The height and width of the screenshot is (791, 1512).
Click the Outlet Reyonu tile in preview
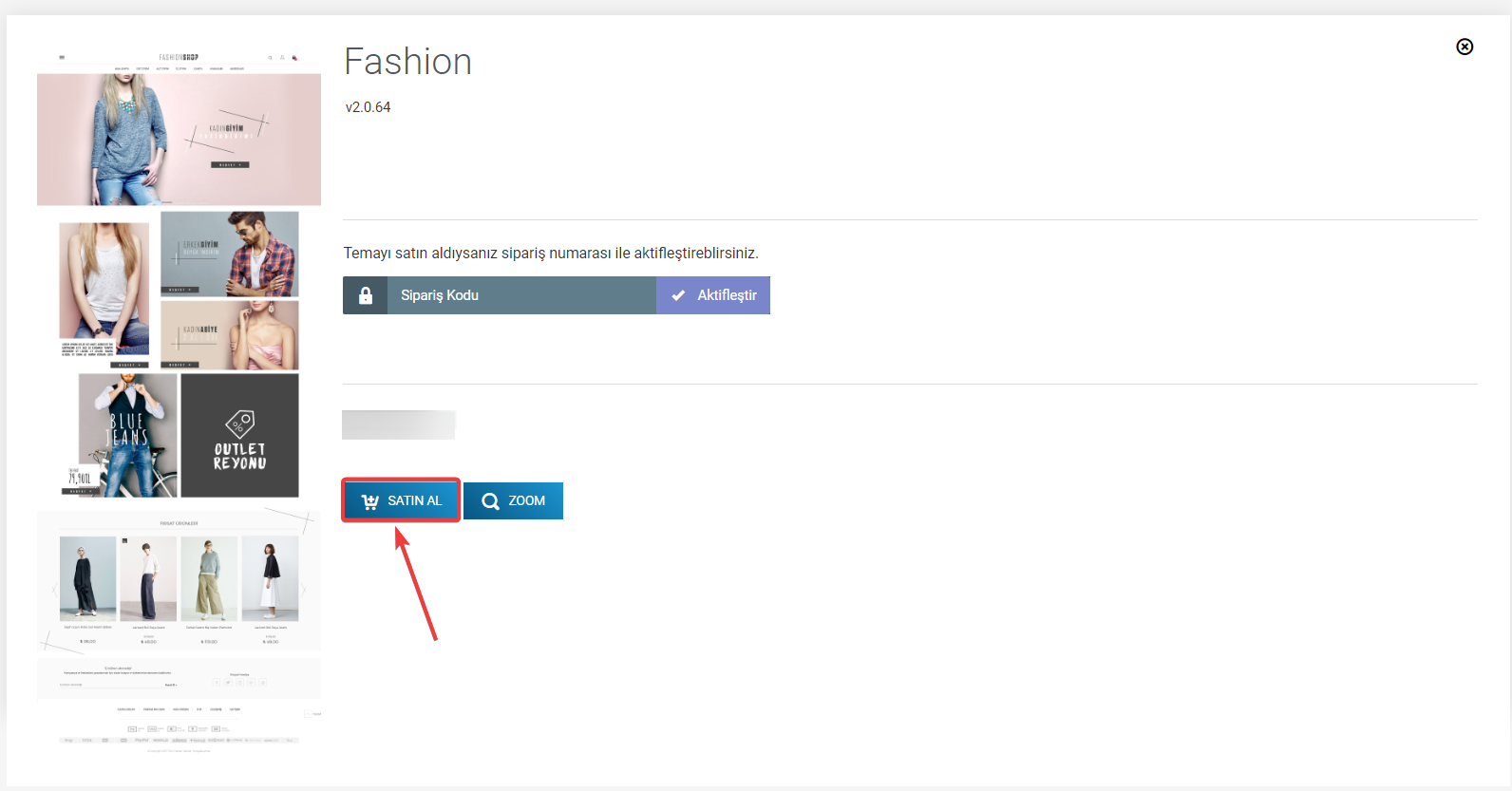tap(239, 435)
